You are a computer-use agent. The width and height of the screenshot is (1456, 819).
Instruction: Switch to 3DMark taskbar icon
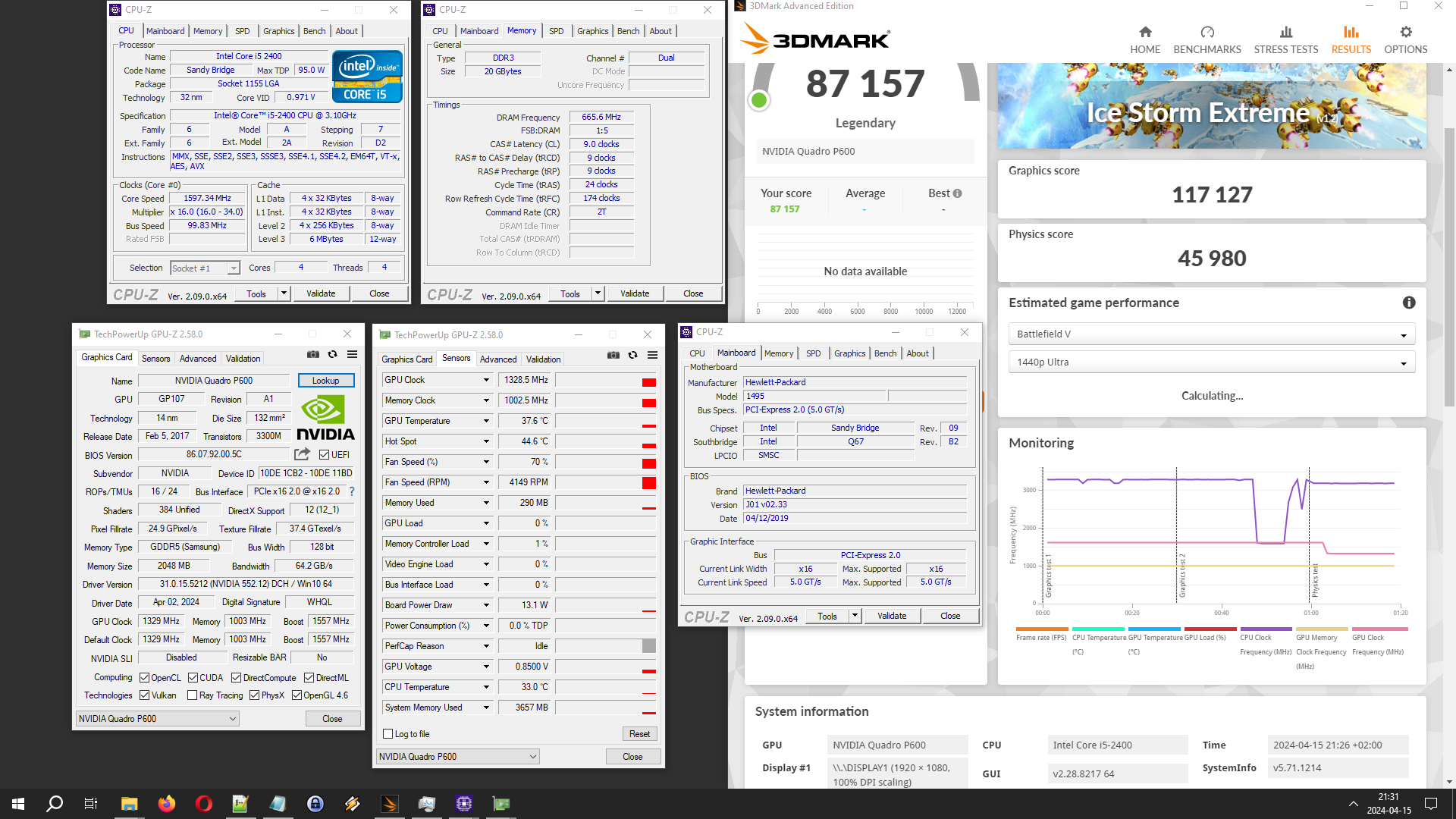coord(389,804)
